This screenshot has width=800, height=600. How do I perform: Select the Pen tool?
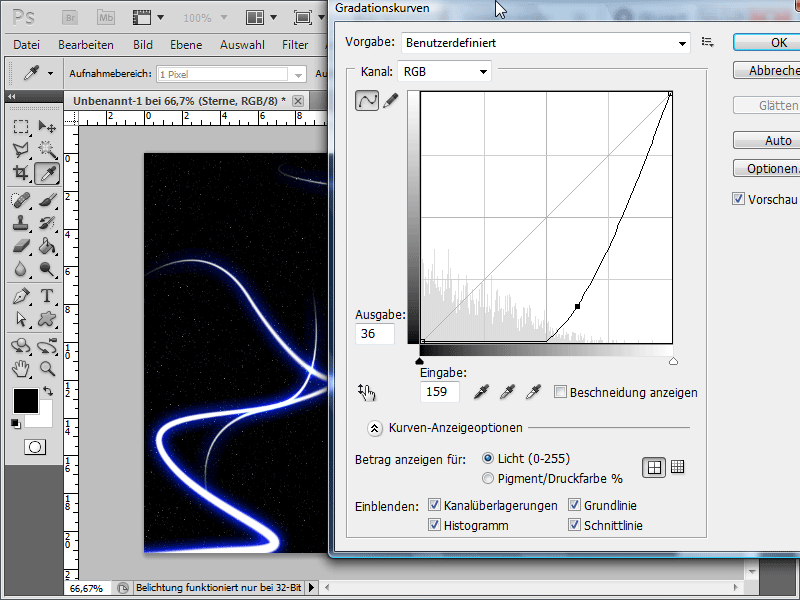21,296
